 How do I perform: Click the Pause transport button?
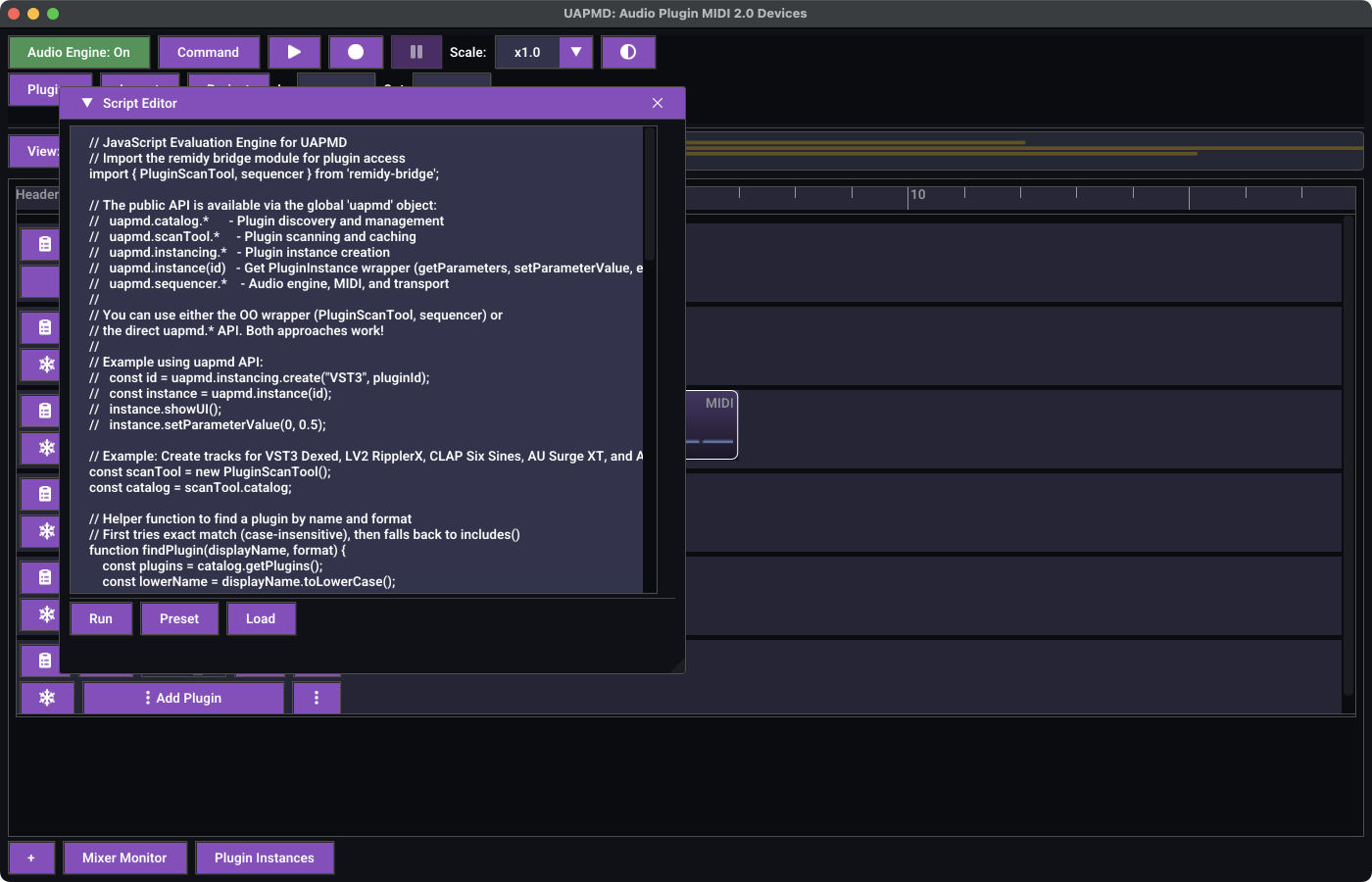point(416,52)
